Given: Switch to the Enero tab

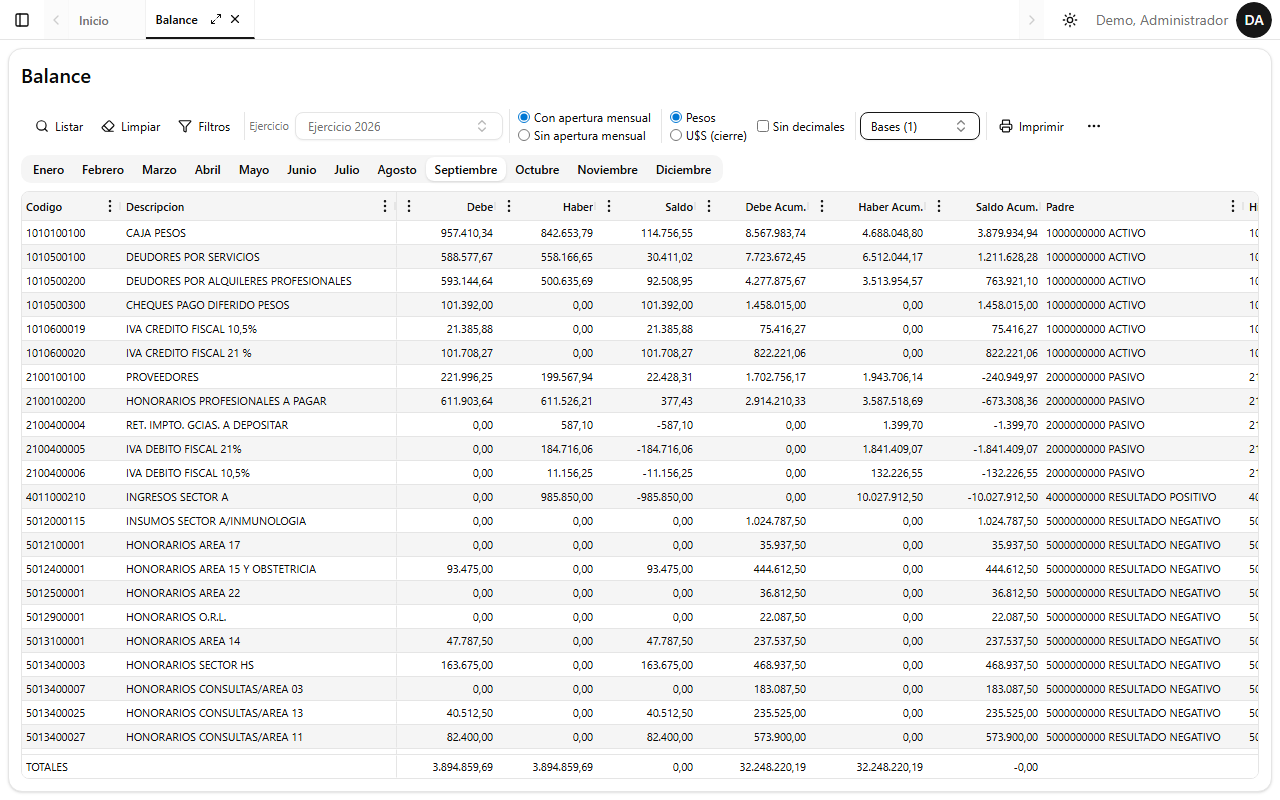Looking at the screenshot, I should coord(48,170).
